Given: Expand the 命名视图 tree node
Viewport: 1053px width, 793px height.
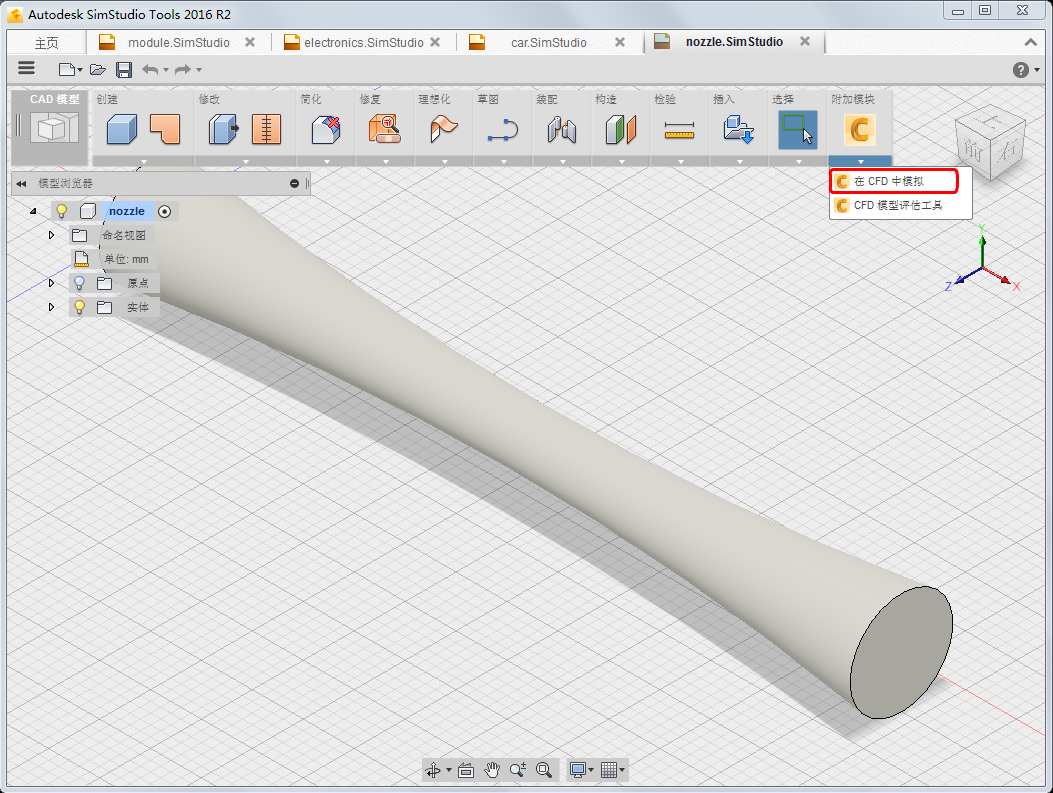Looking at the screenshot, I should pos(51,235).
